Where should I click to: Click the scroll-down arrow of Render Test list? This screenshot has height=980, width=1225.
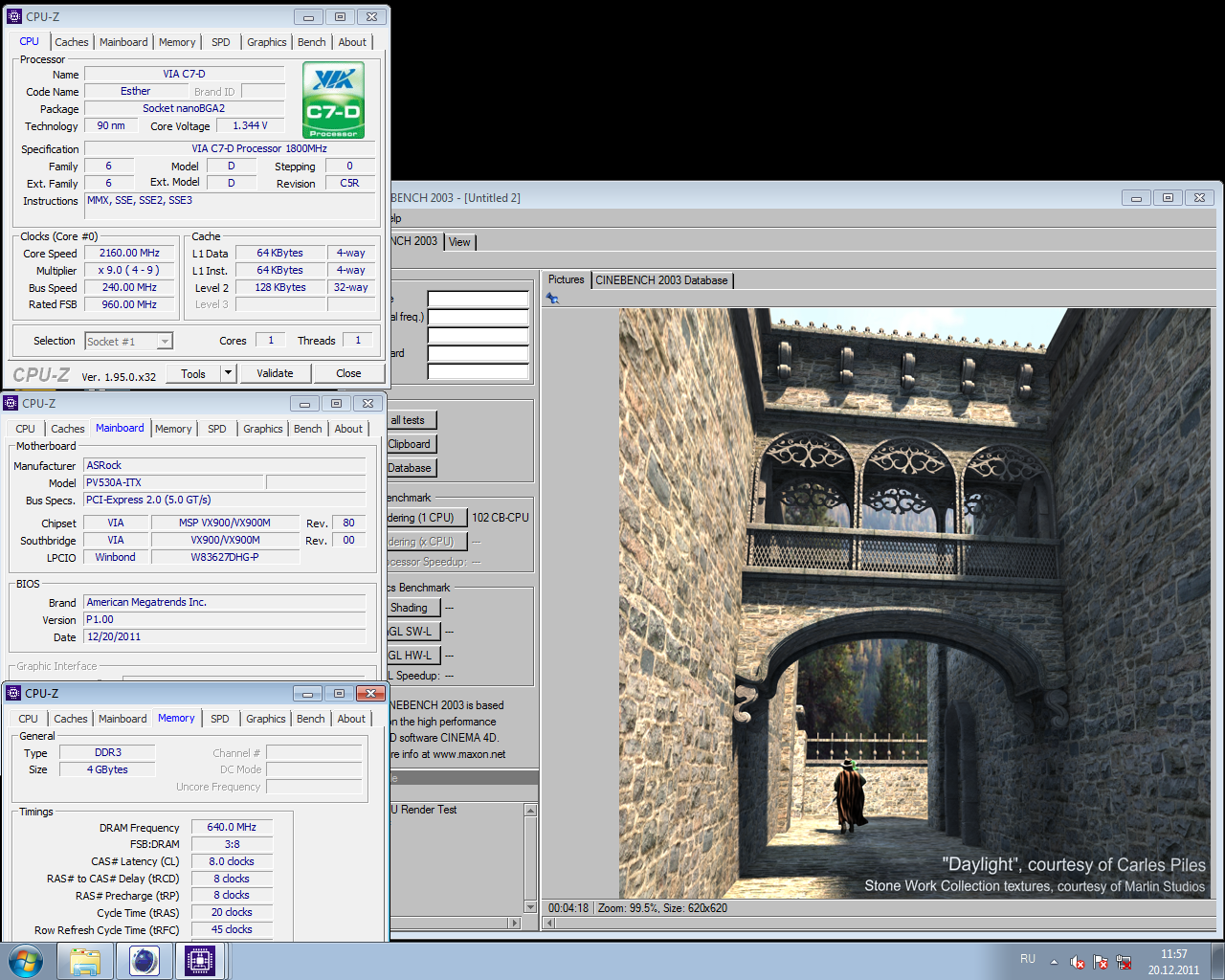[530, 906]
